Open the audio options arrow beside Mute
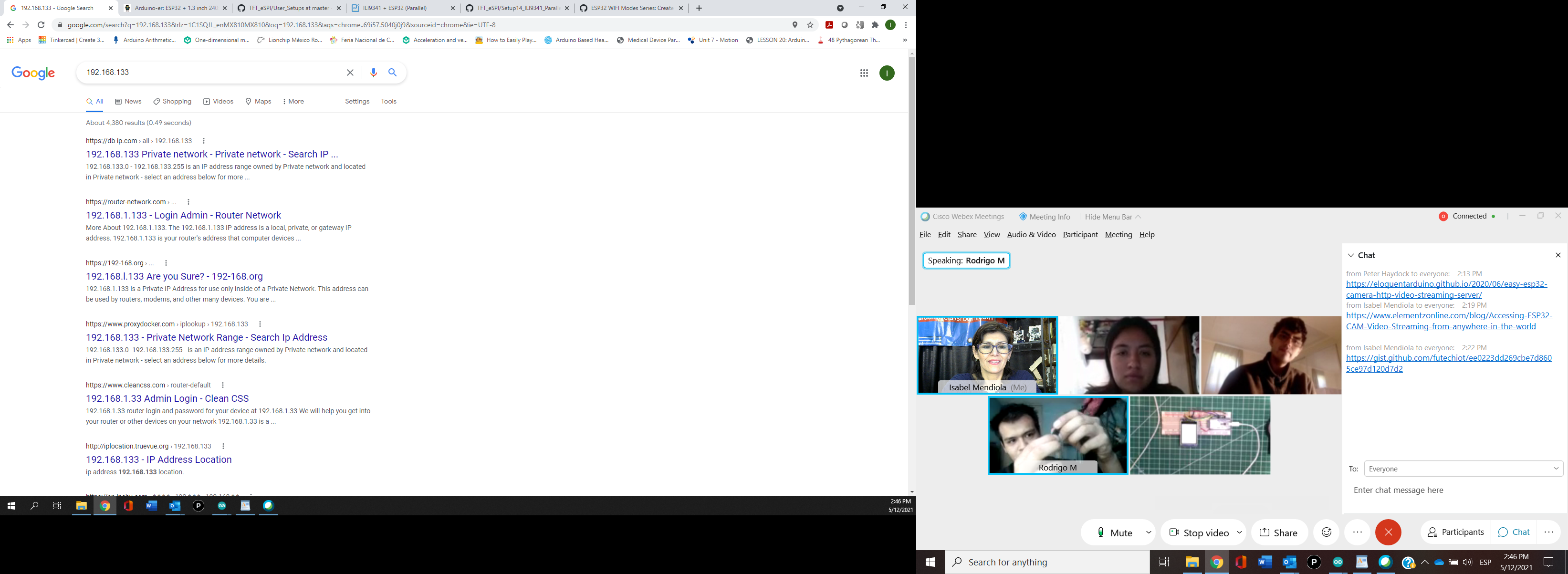This screenshot has height=574, width=1568. [1148, 532]
